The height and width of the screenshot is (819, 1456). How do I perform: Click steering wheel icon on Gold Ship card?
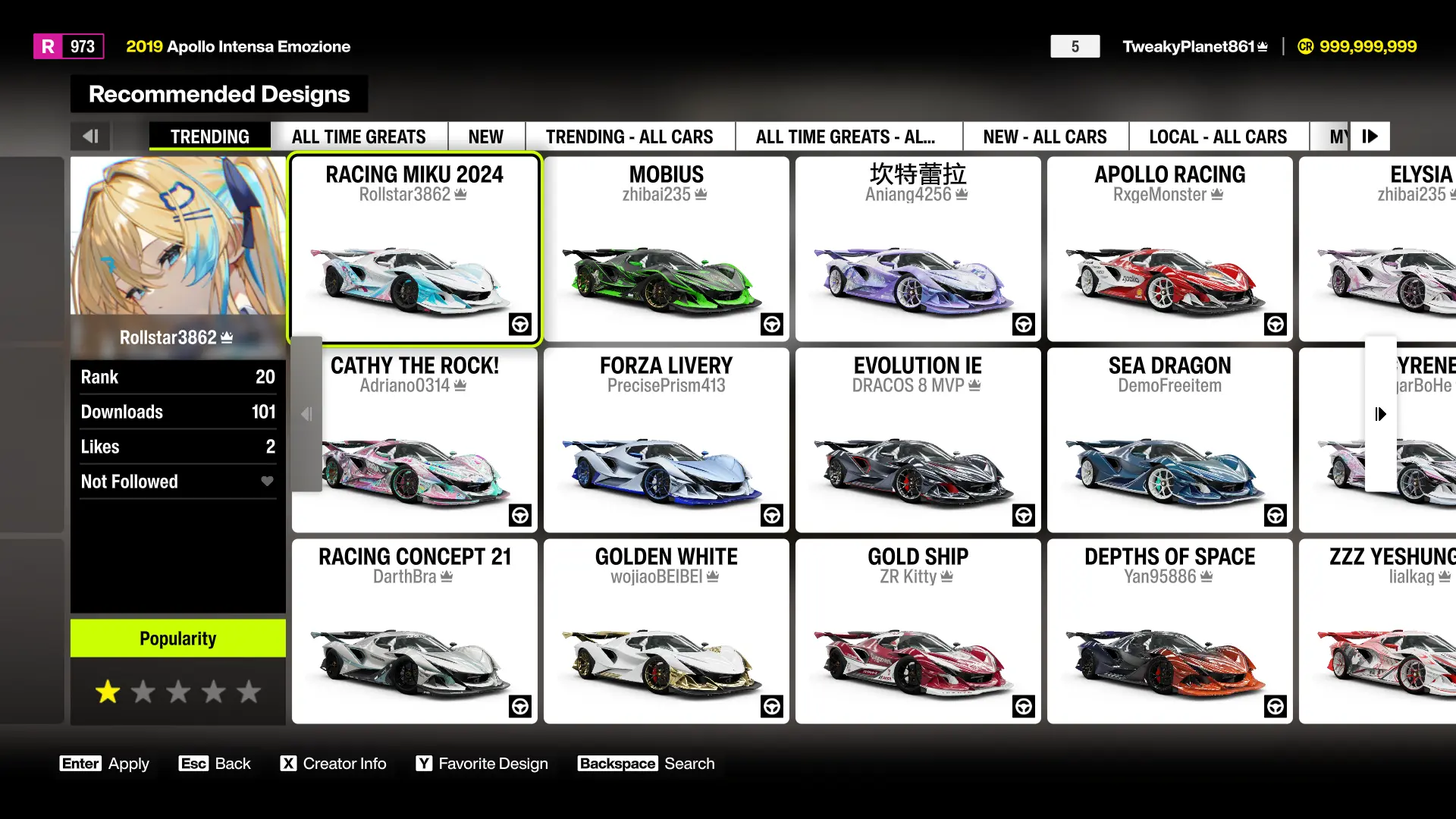(1024, 707)
